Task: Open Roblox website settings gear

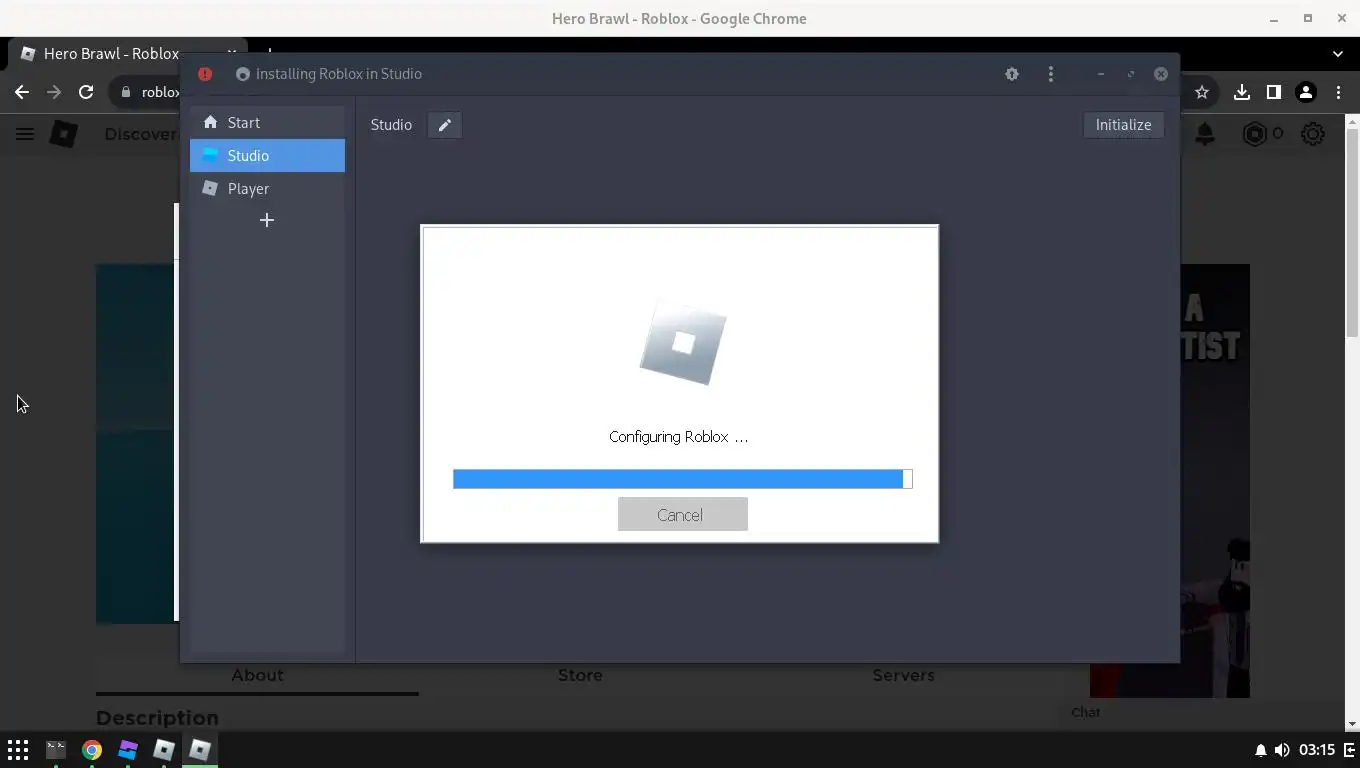Action: coord(1313,134)
